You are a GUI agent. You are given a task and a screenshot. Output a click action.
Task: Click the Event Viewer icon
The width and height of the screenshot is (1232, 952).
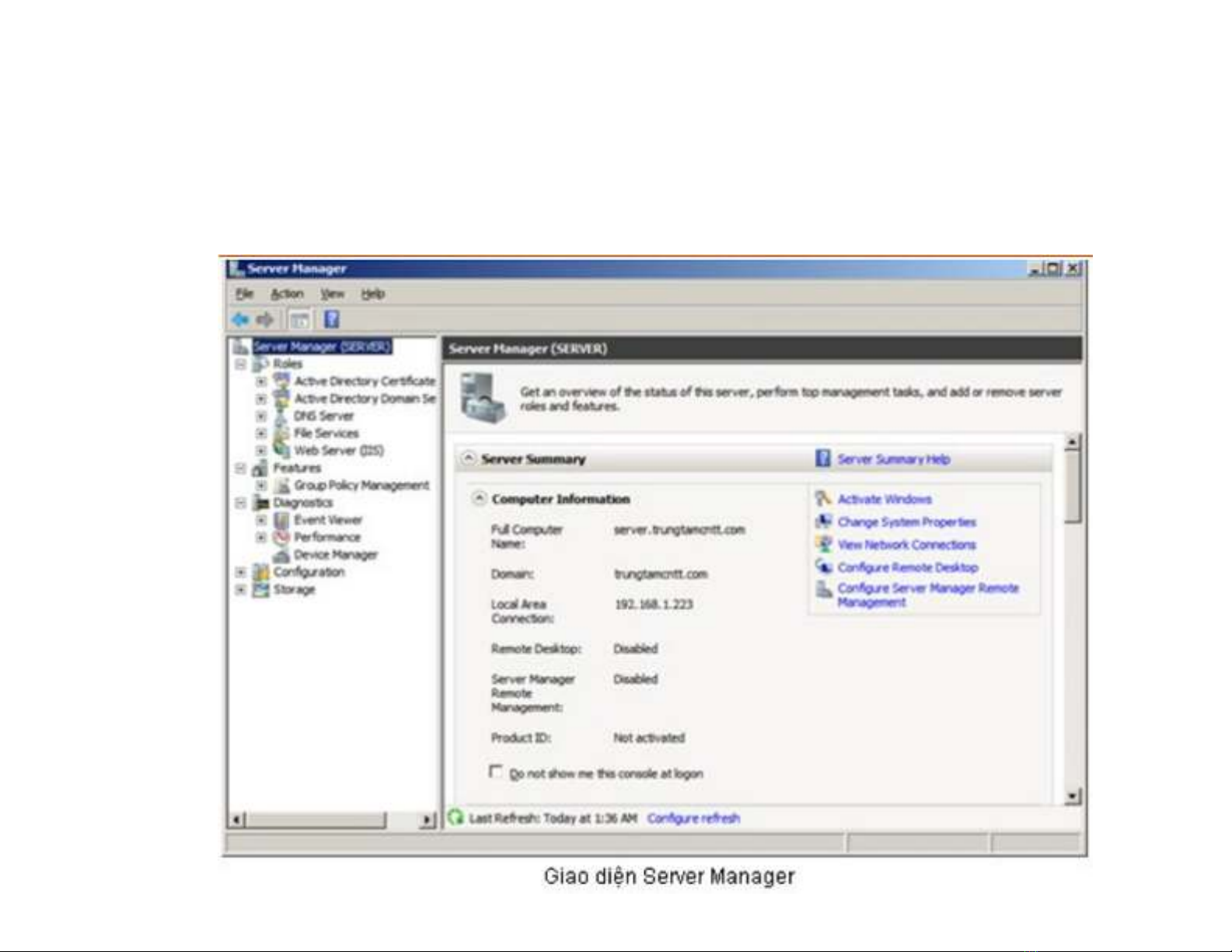(x=281, y=520)
